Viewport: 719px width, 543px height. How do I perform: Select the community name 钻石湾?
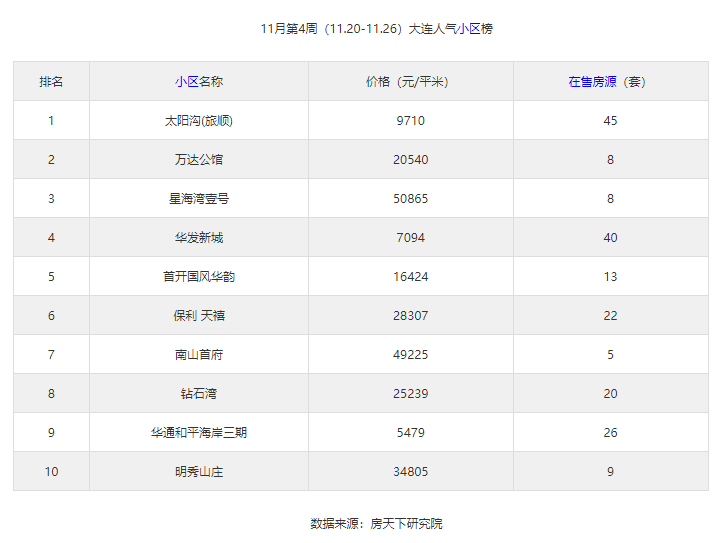(x=199, y=393)
